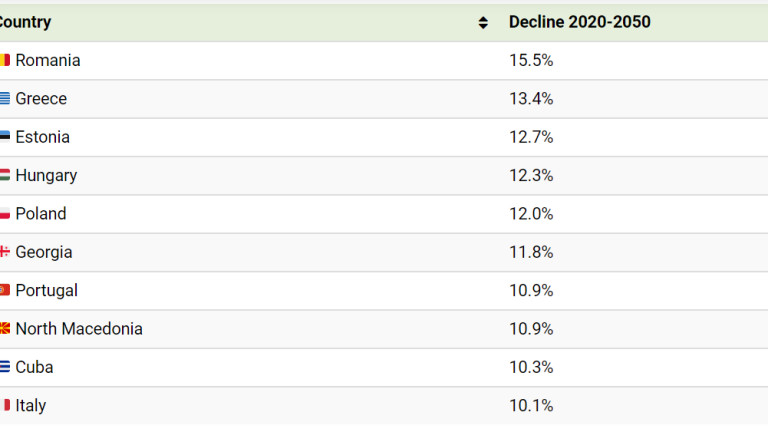Click Greece's 13.4% decline value
The image size is (768, 432).
(x=531, y=99)
